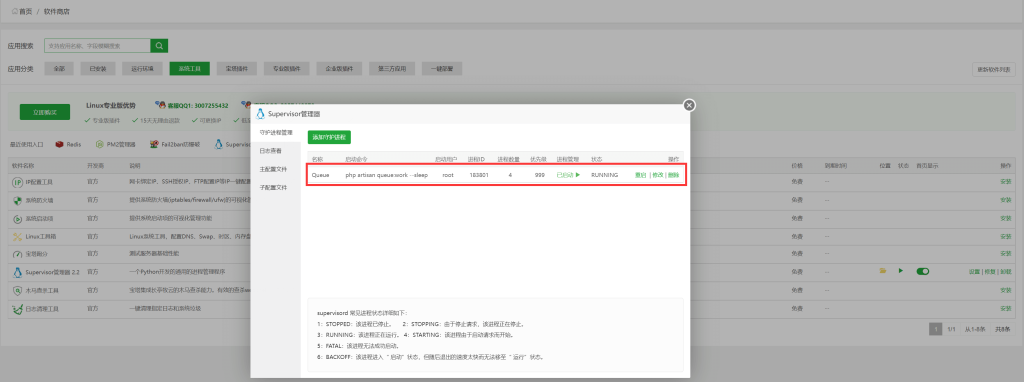The image size is (1024, 382).
Task: Select the 运行环境 category filter
Action: pyautogui.click(x=142, y=69)
